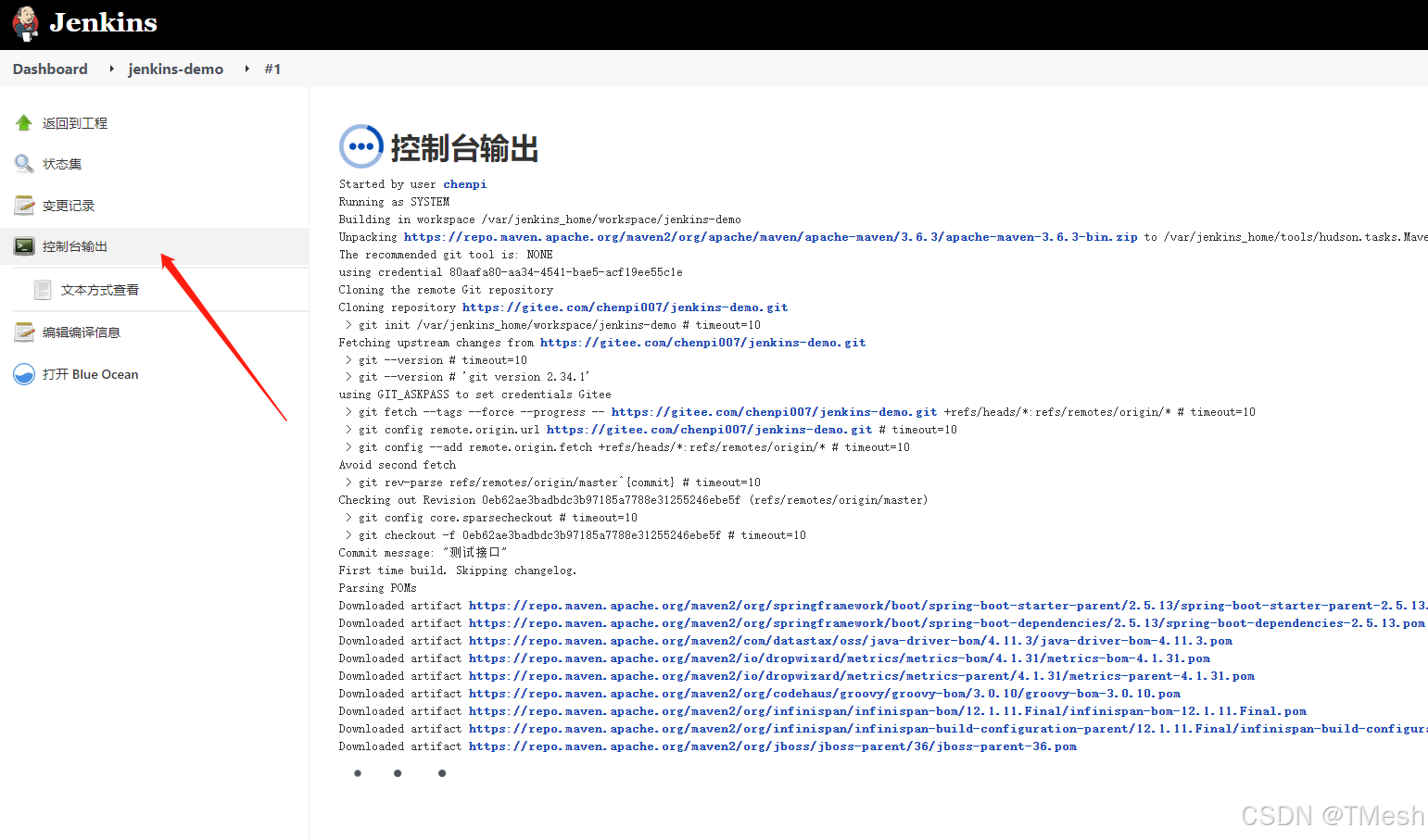1428x840 pixels.
Task: Click the terminal 控制台输出 icon
Action: click(24, 245)
